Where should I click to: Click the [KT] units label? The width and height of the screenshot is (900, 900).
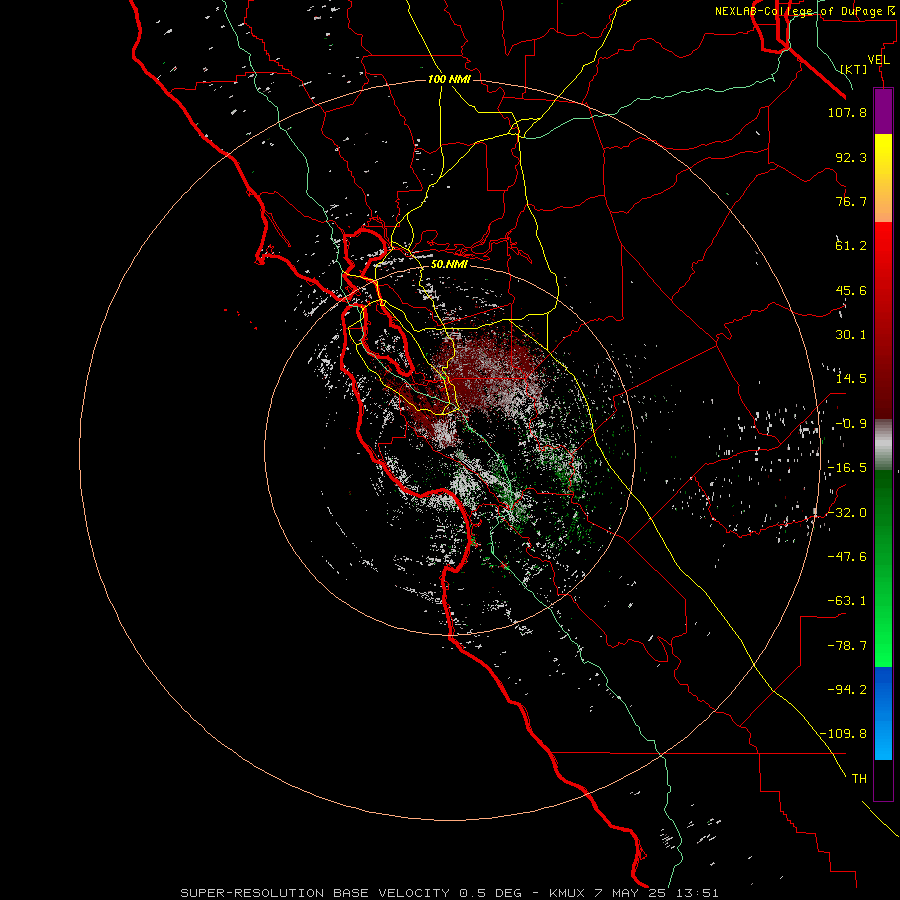[854, 70]
